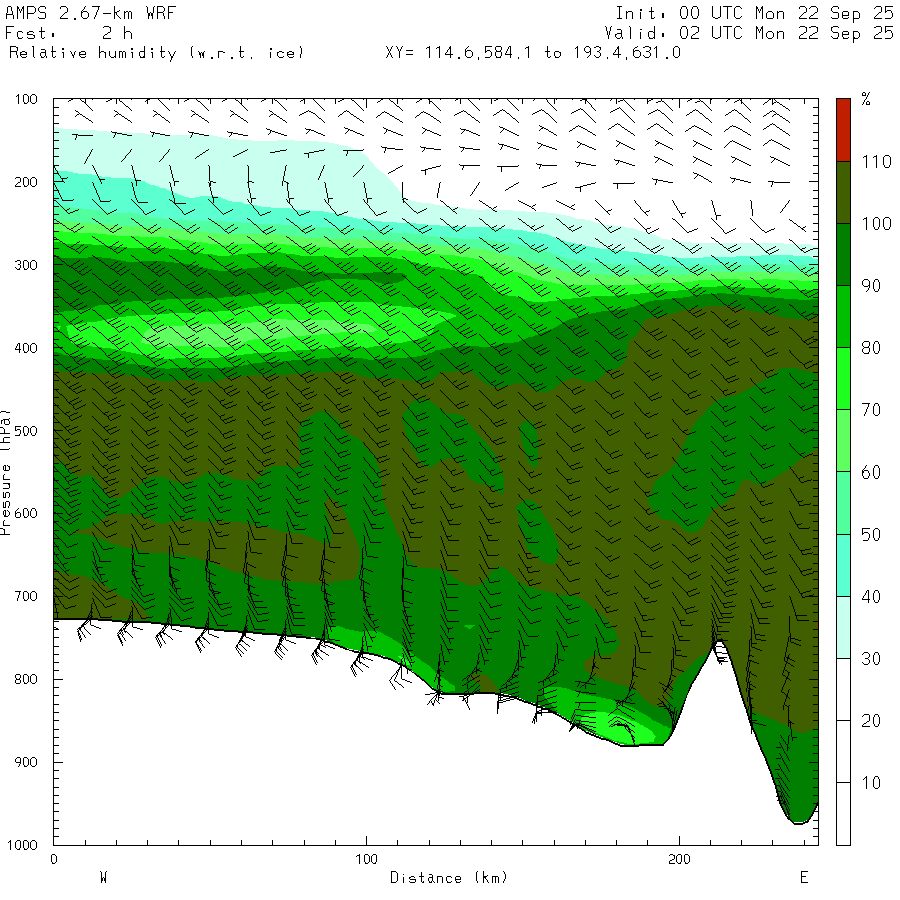Click the colorbar value label 100
900x900 pixels.
pyautogui.click(x=877, y=224)
